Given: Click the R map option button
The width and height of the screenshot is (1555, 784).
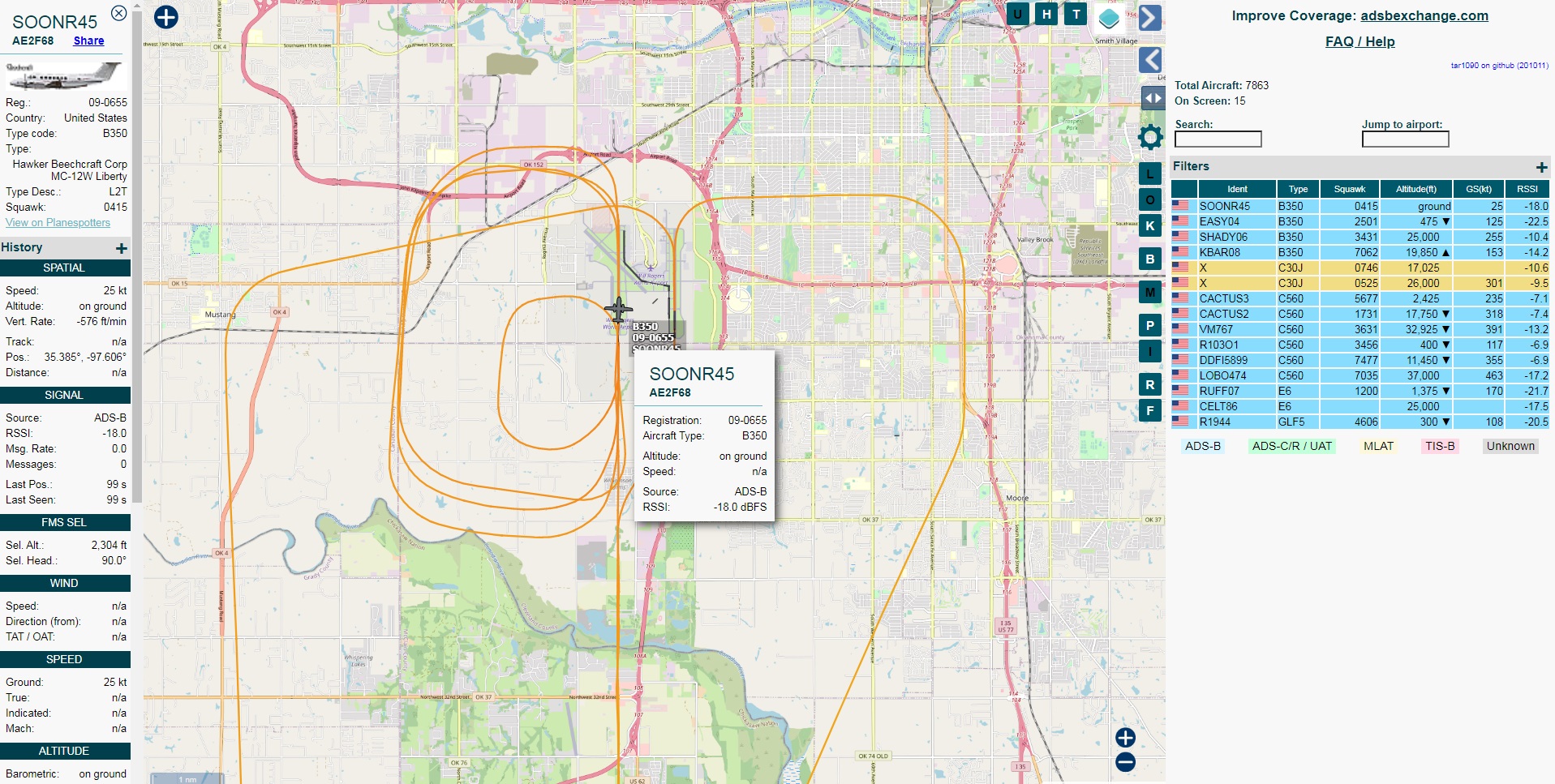Looking at the screenshot, I should tap(1149, 384).
